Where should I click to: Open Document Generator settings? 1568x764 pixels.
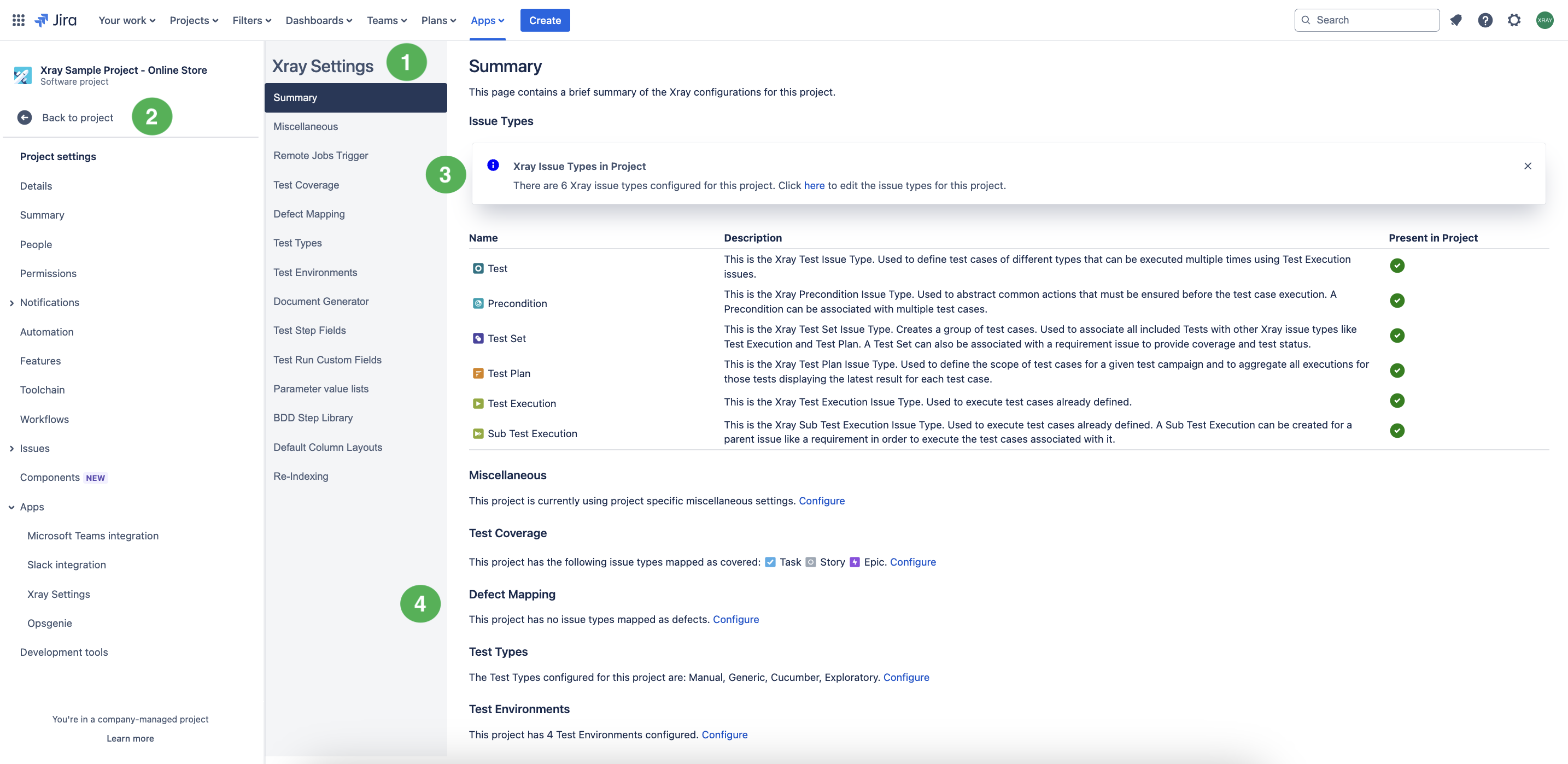click(355, 301)
